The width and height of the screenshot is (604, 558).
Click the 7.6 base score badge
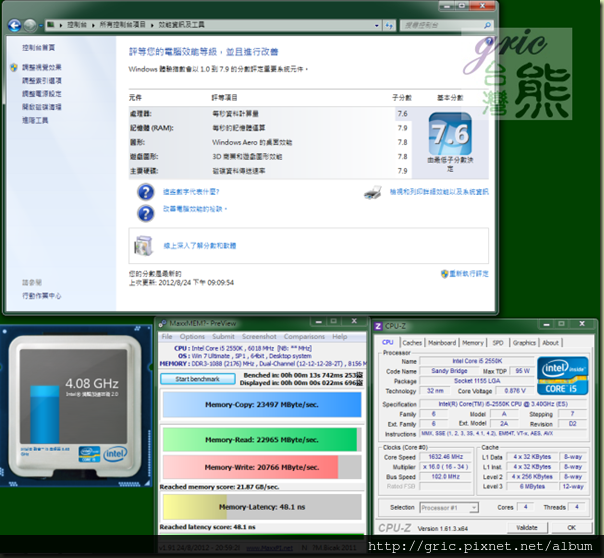pyautogui.click(x=450, y=133)
